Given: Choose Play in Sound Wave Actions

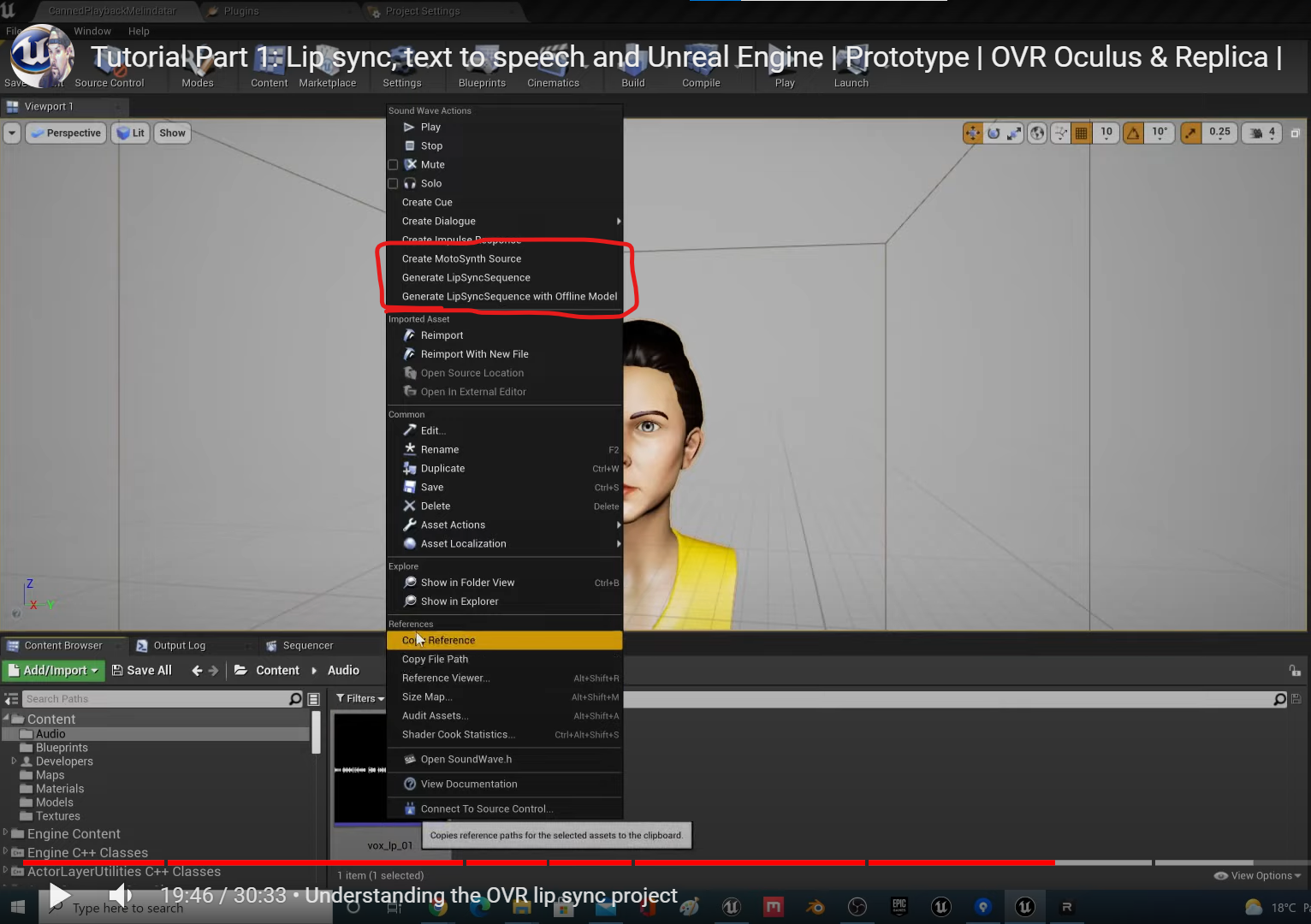Looking at the screenshot, I should coord(505,127).
